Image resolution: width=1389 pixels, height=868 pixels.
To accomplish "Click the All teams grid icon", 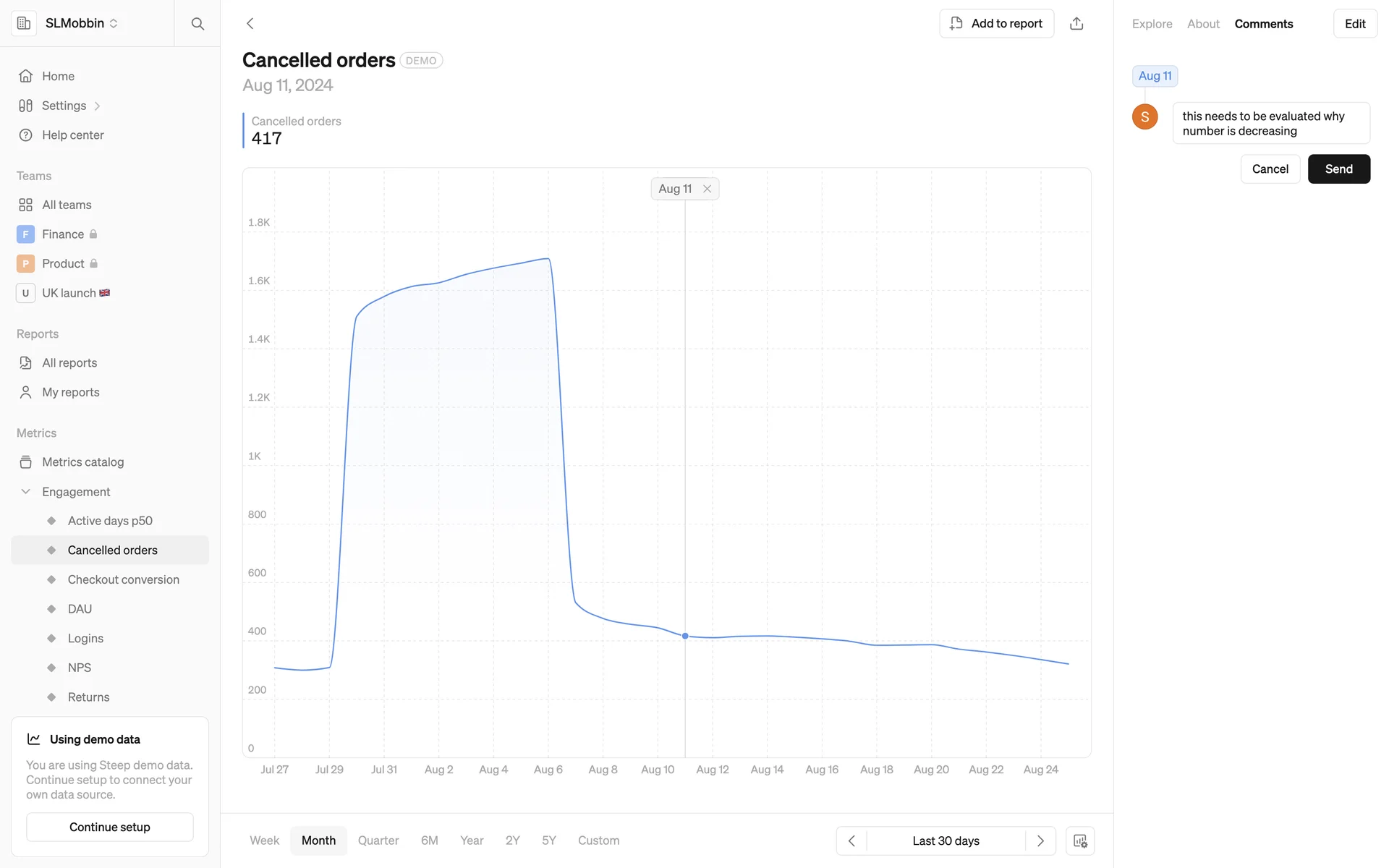I will click(x=26, y=205).
